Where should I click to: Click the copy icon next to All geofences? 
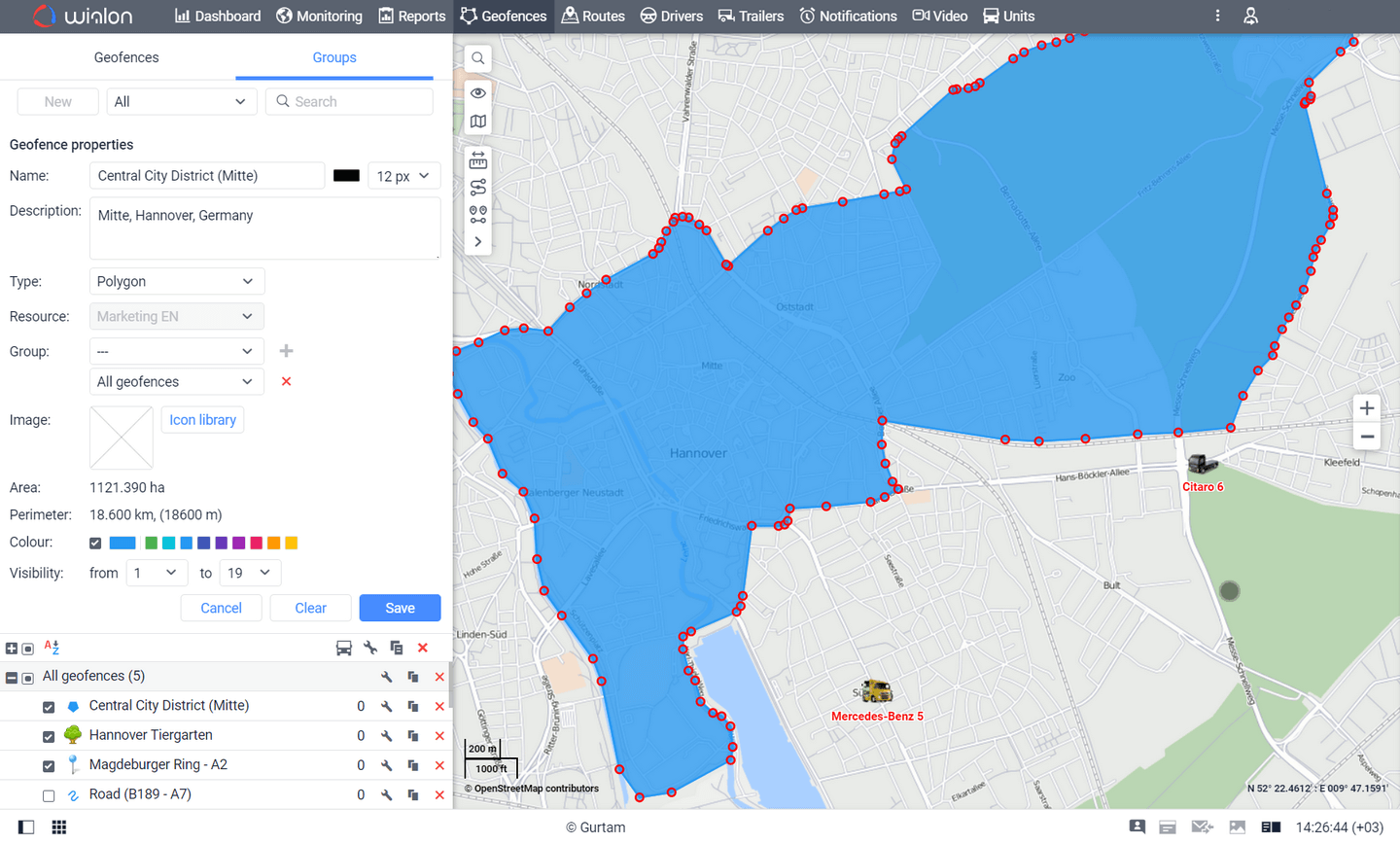(412, 676)
